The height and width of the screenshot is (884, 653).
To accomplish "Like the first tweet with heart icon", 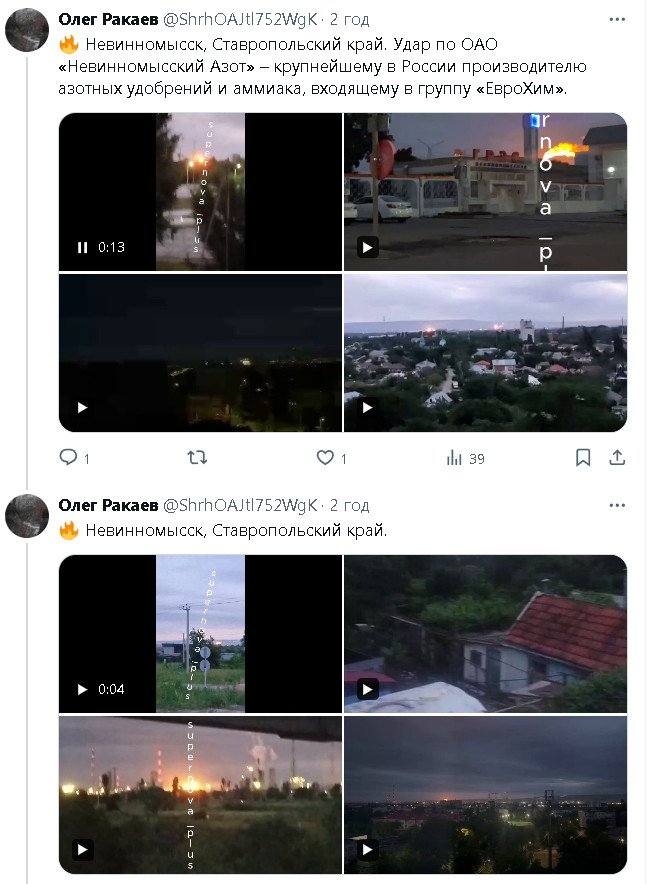I will (325, 458).
